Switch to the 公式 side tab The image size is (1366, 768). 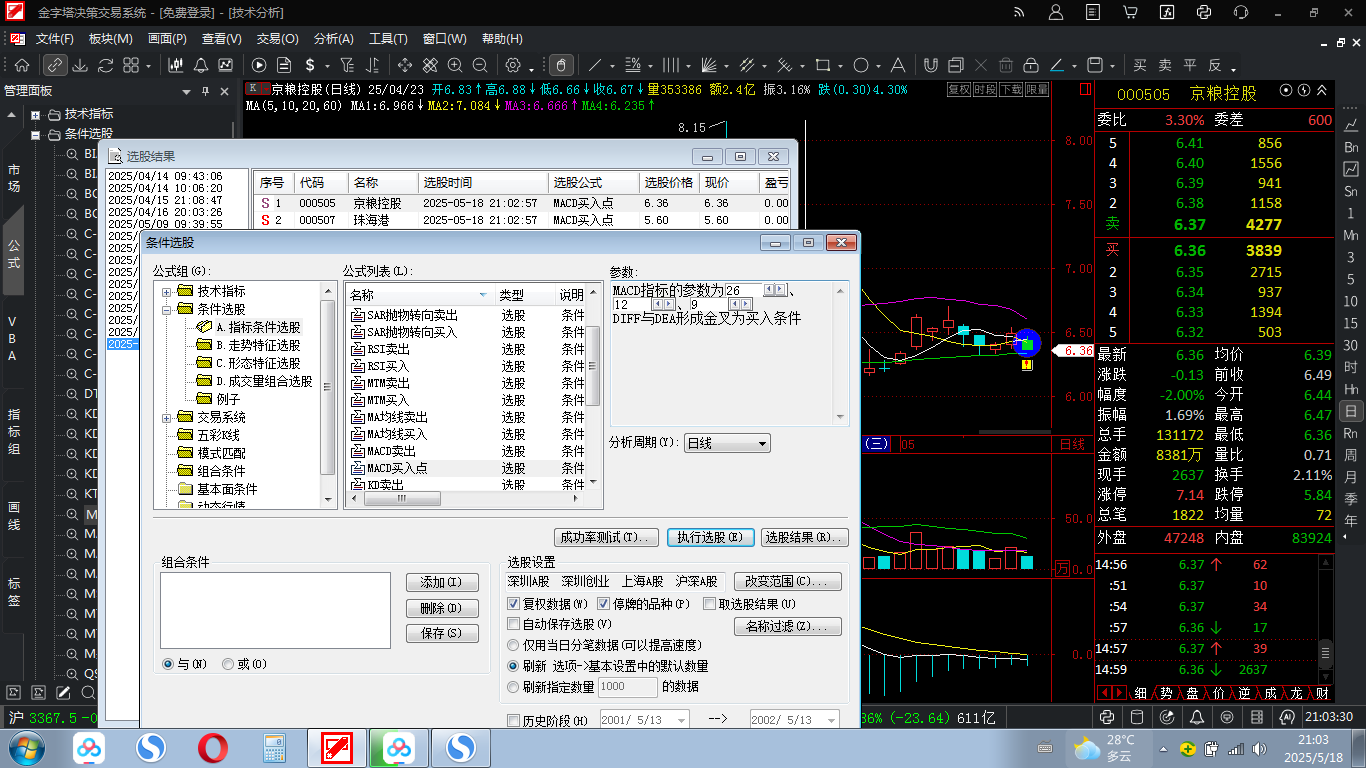pyautogui.click(x=14, y=253)
